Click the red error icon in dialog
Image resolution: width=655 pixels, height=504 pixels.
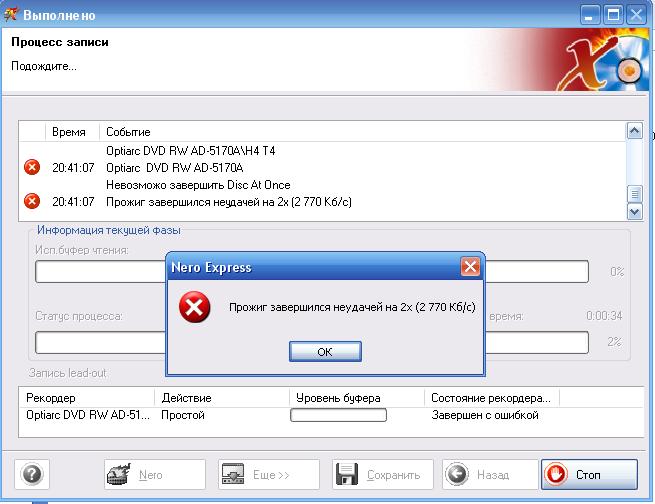click(195, 307)
